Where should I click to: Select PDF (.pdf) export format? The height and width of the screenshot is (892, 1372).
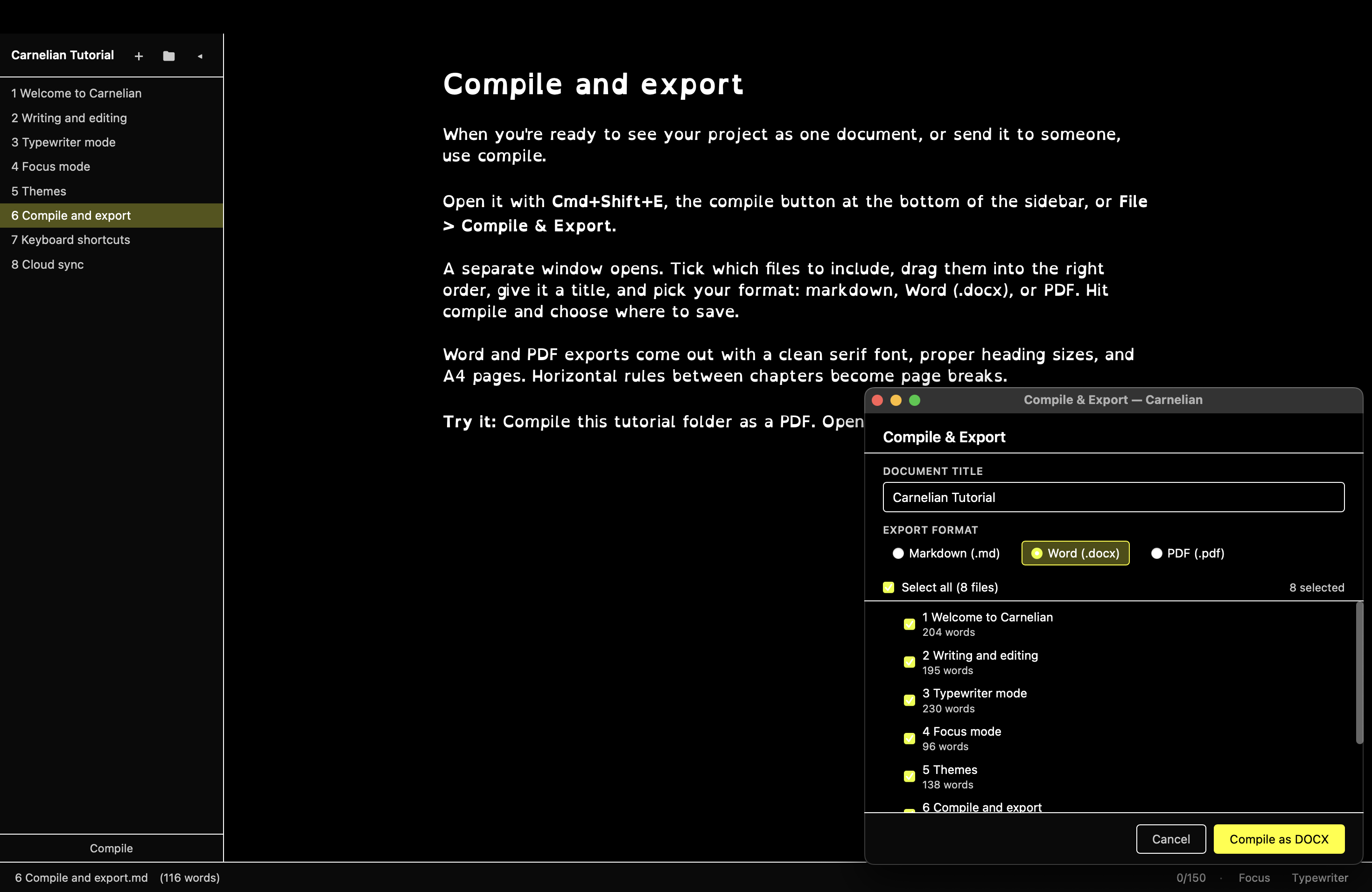click(x=1156, y=553)
